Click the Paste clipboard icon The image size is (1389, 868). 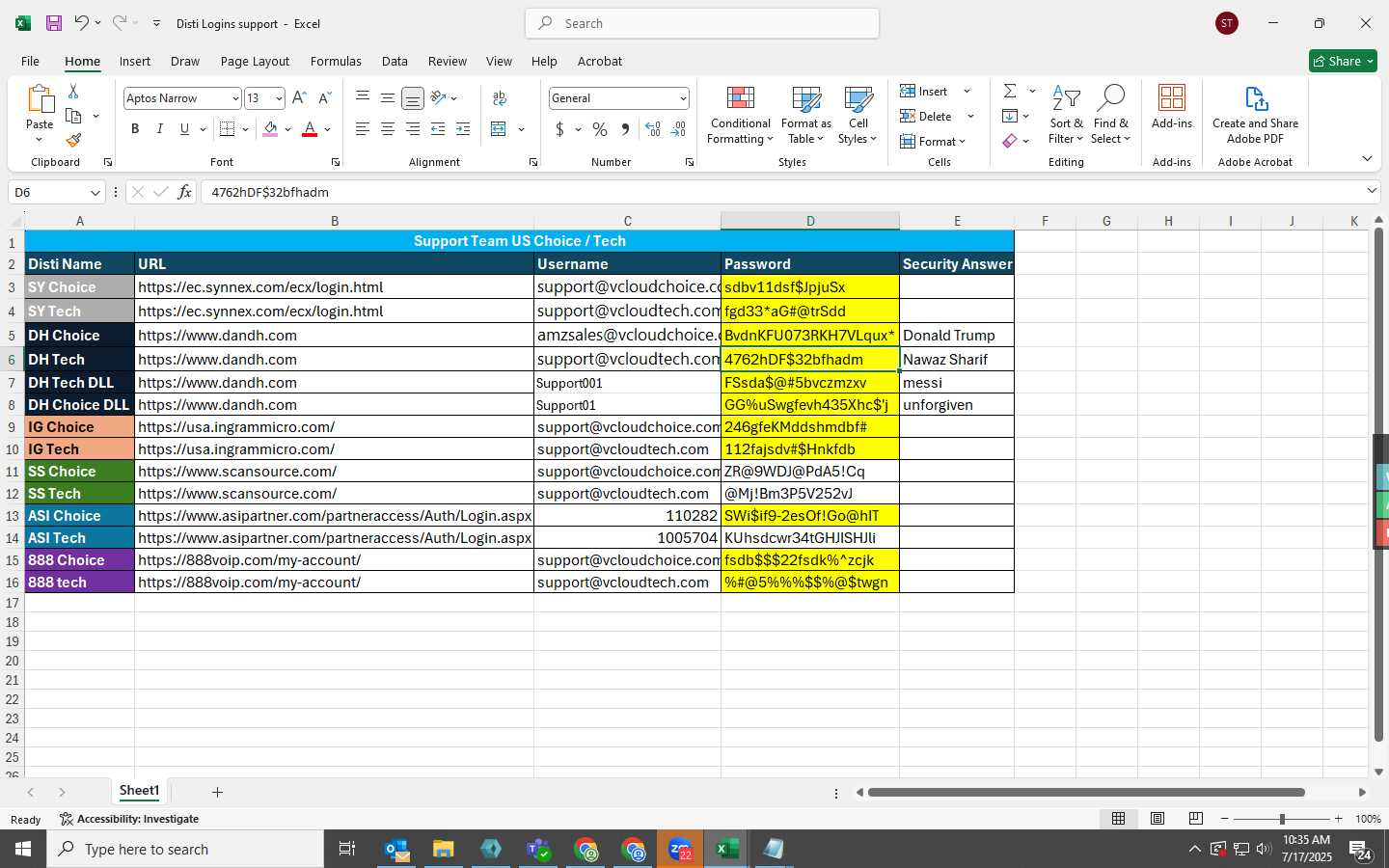click(x=40, y=99)
